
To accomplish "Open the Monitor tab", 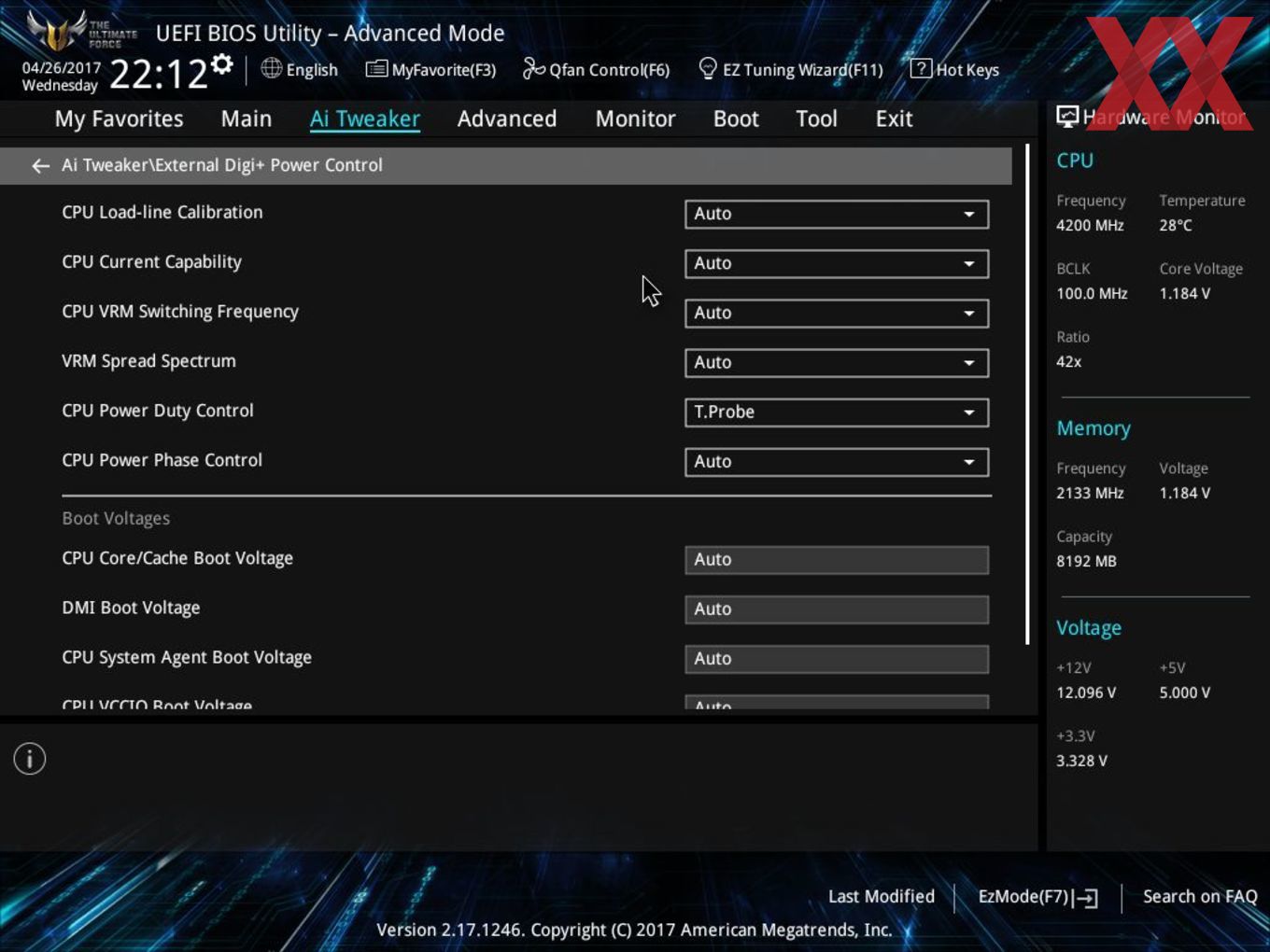I will 635,119.
